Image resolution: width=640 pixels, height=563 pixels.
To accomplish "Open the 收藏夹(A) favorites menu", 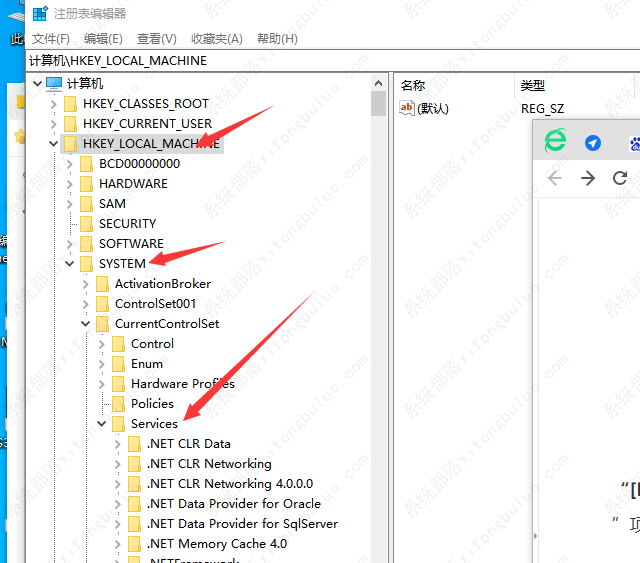I will (x=216, y=38).
